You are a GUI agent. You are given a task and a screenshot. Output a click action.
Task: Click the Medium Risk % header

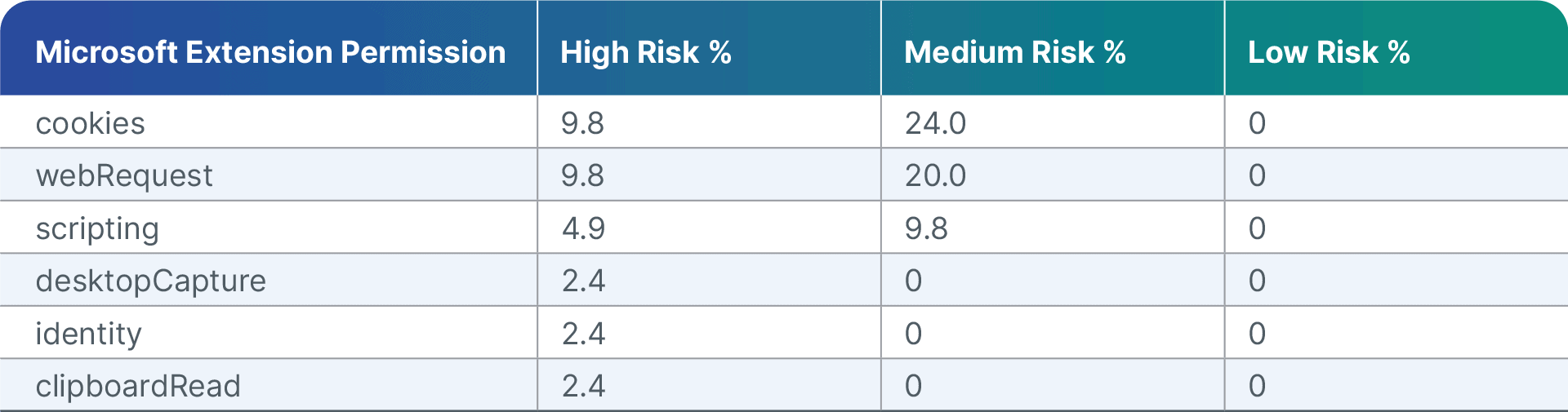point(1014,52)
